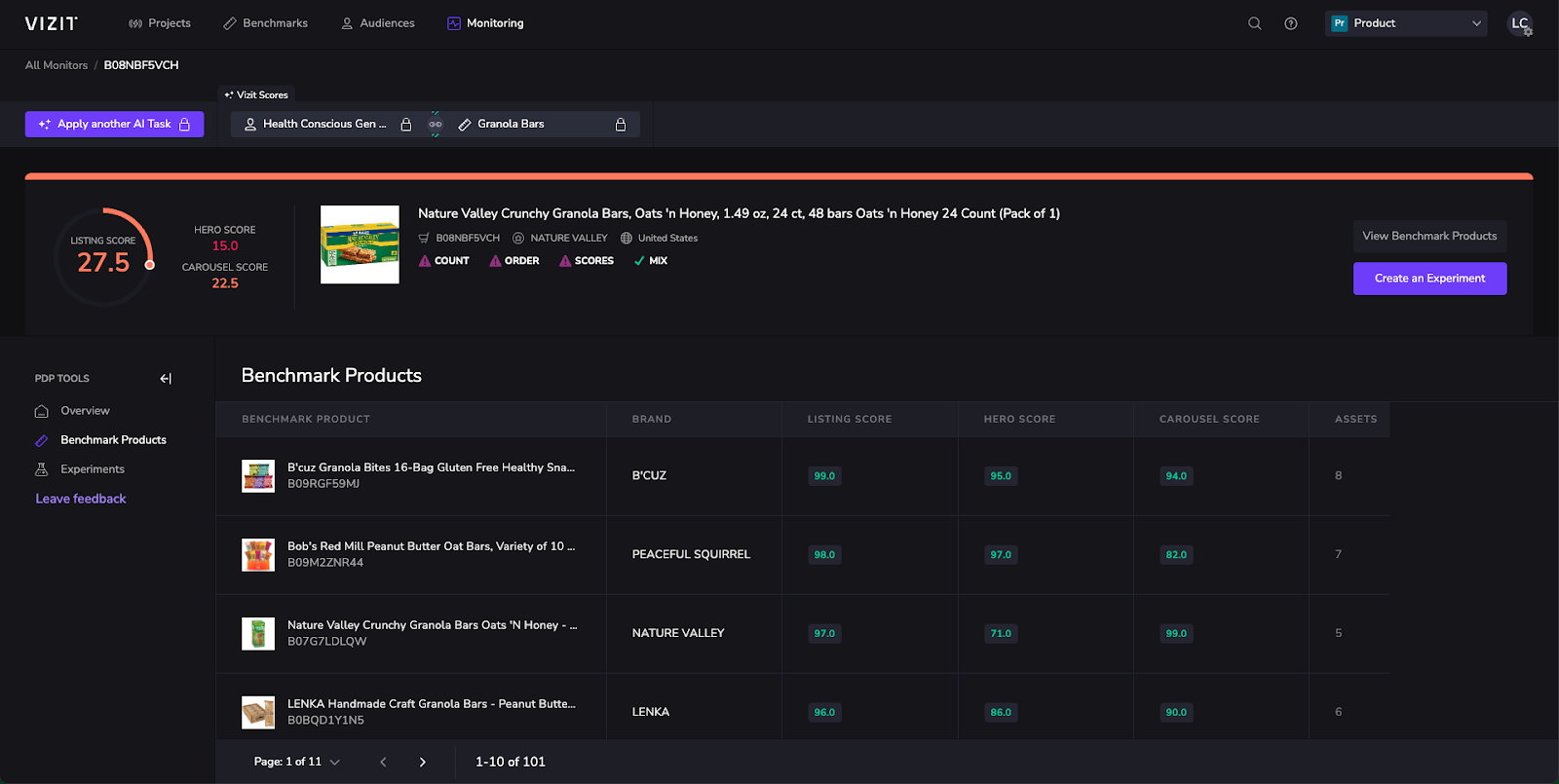Open the Projects menu

tap(160, 23)
